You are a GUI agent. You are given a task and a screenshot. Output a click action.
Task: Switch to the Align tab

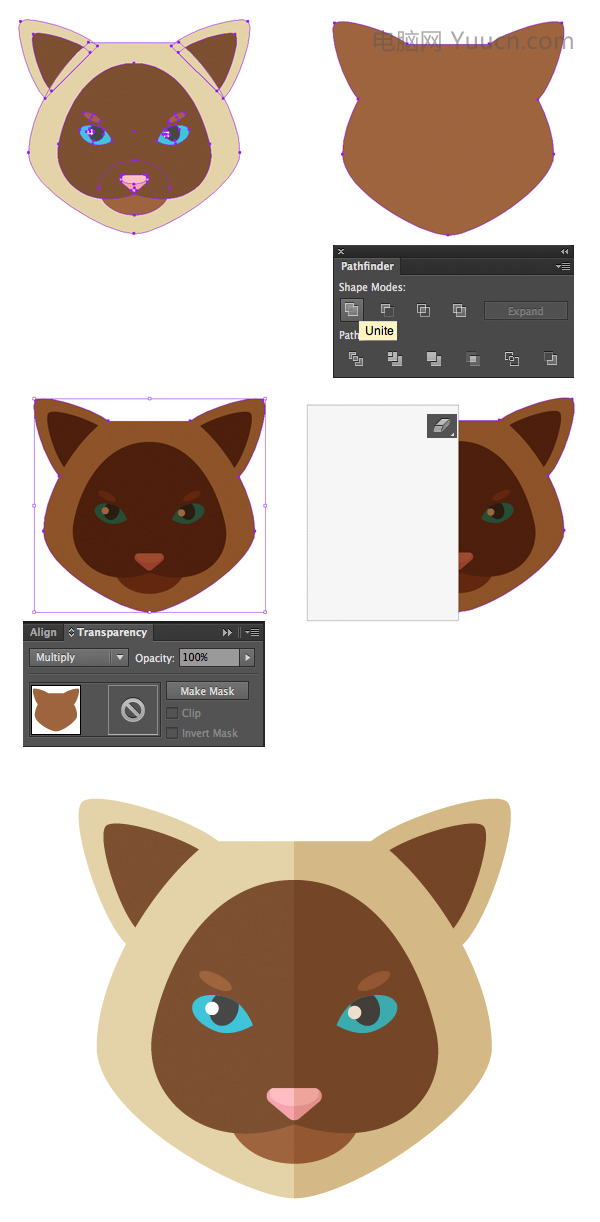click(43, 632)
